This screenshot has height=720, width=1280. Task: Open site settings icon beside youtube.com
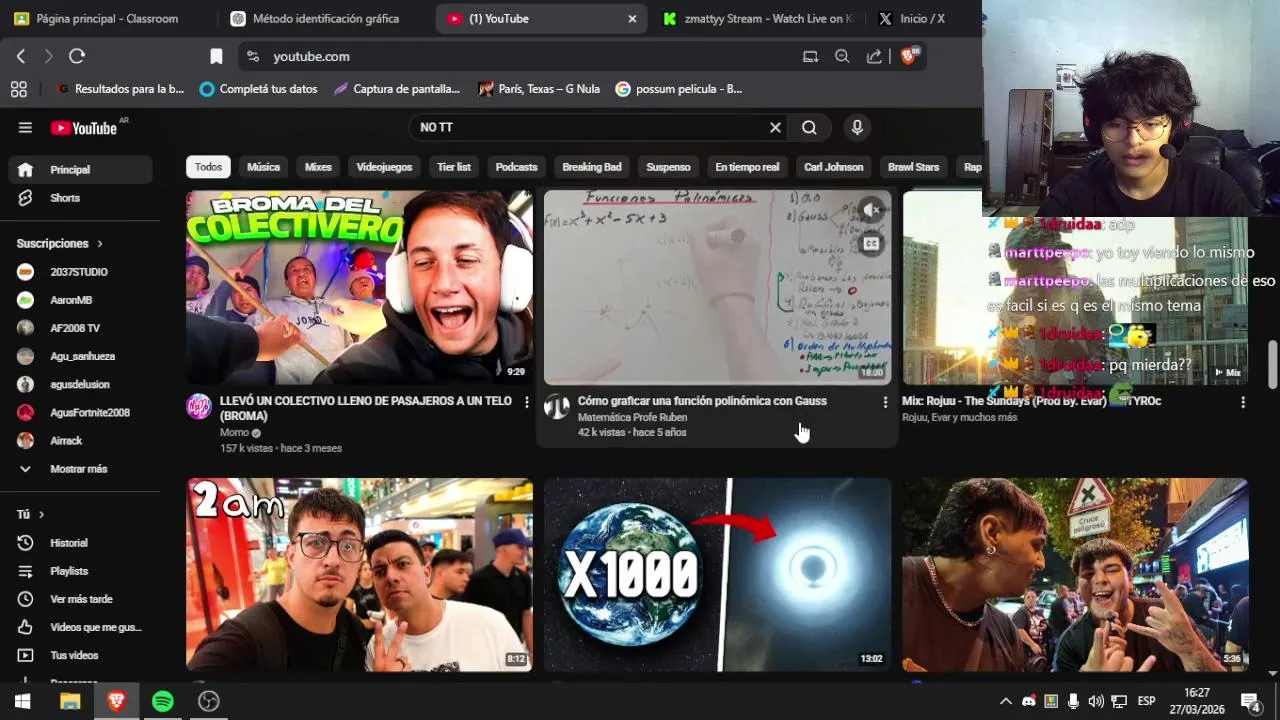[x=253, y=57]
